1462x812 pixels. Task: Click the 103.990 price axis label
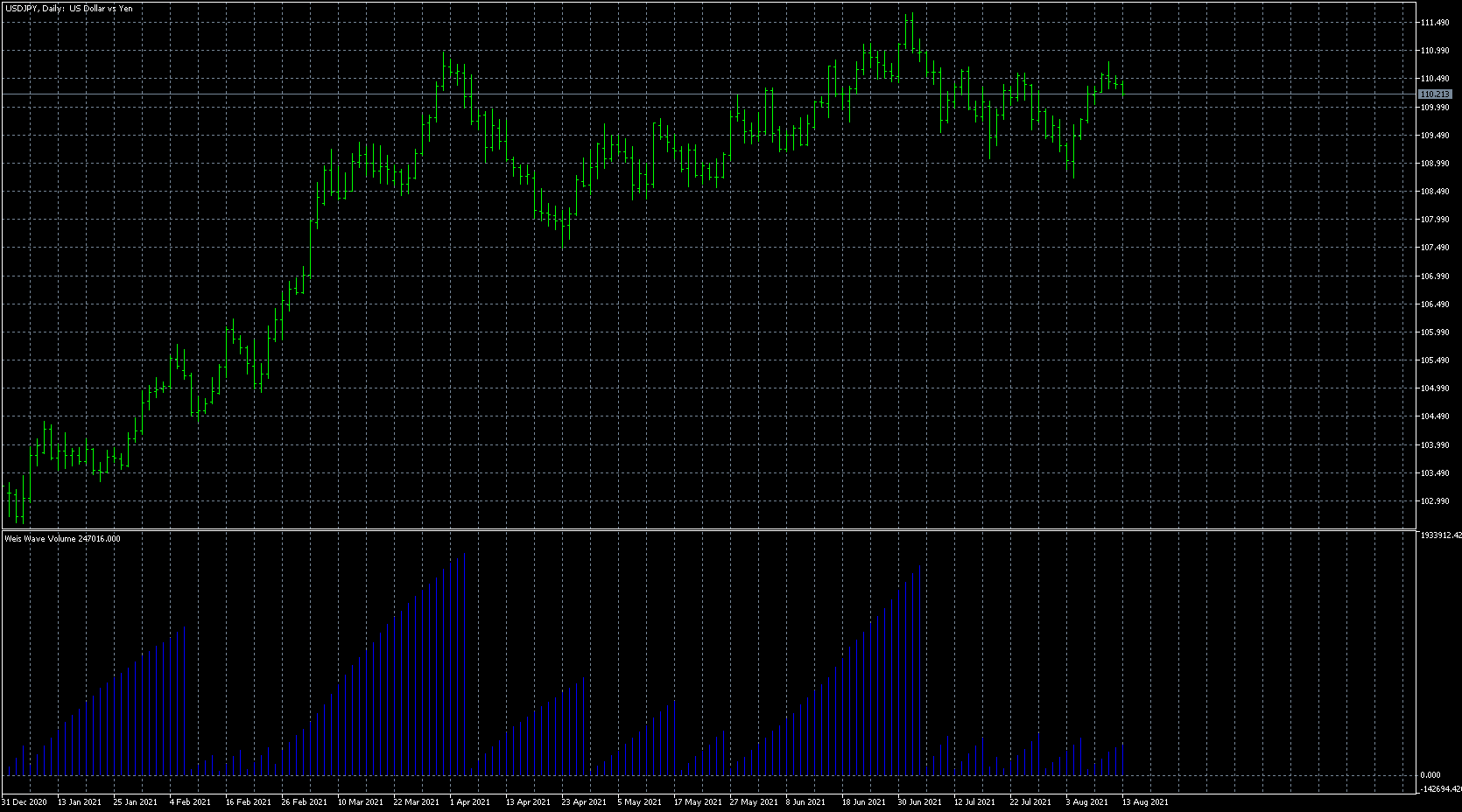tap(1434, 445)
